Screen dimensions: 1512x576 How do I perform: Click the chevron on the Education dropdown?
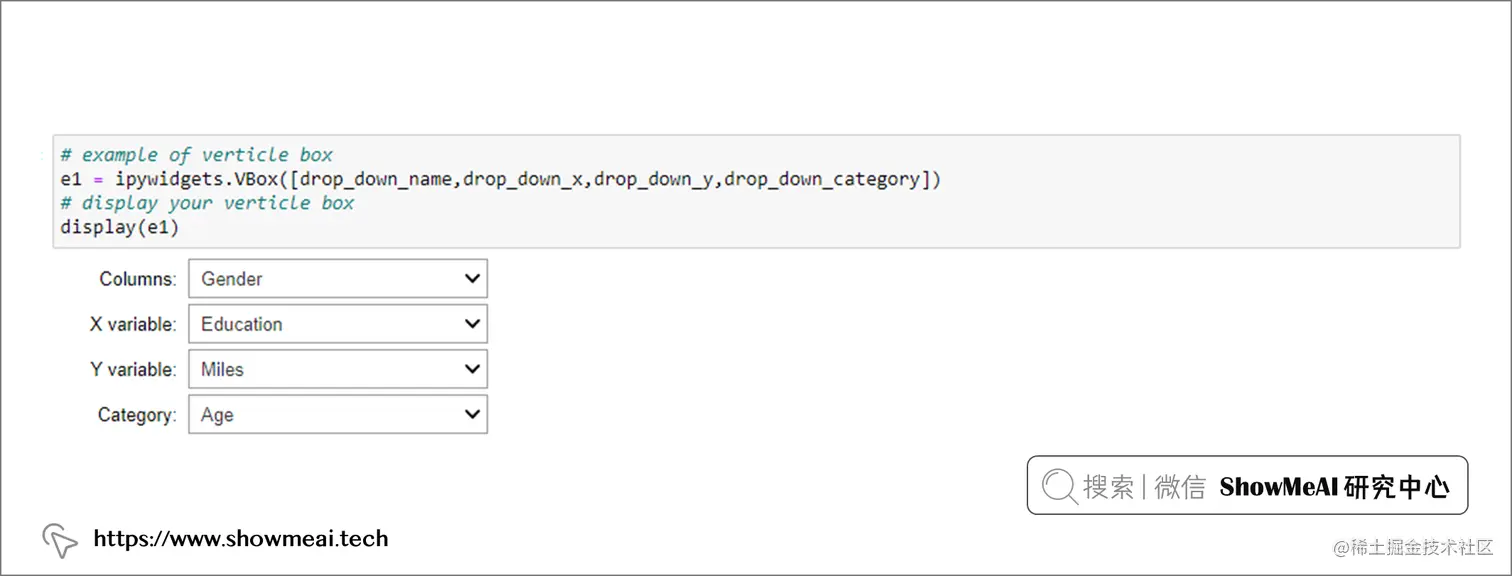click(472, 323)
